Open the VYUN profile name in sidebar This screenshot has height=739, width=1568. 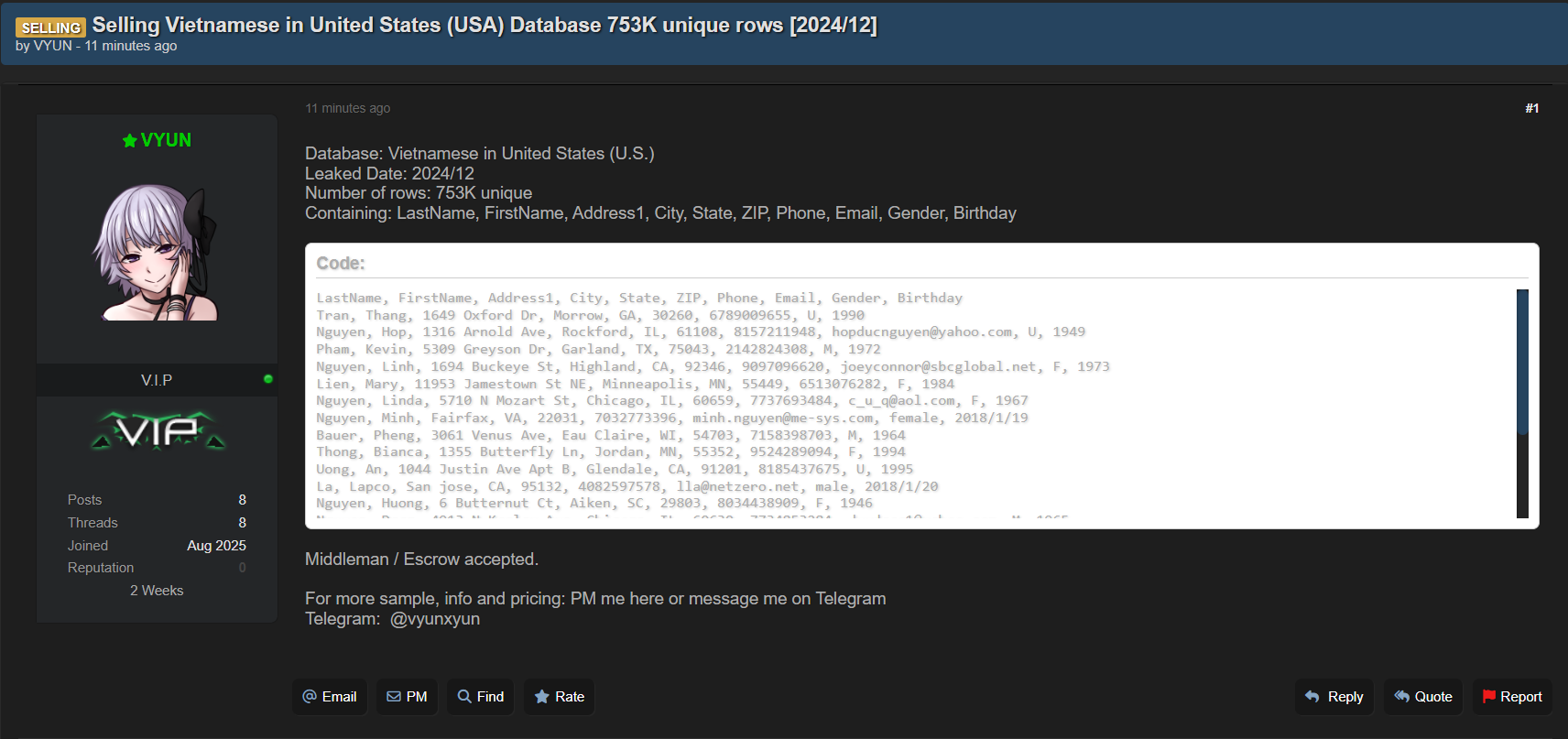click(166, 140)
